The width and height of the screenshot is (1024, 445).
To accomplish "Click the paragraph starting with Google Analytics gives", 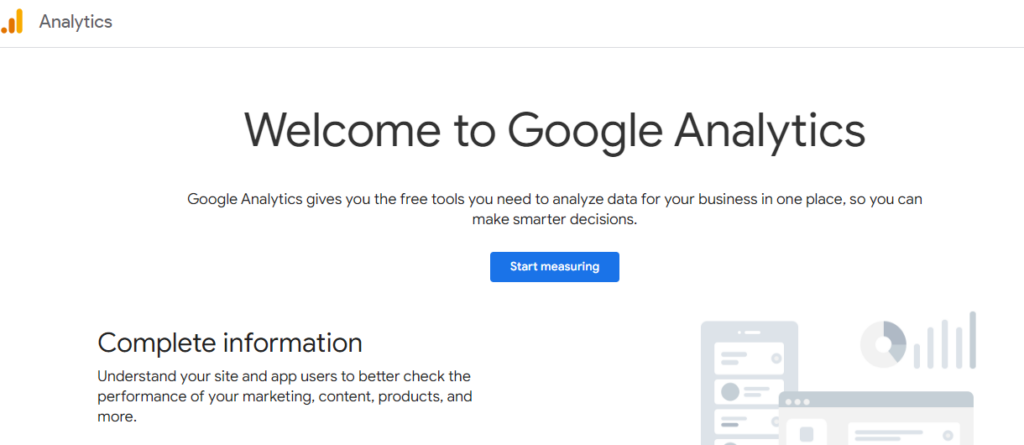I will point(554,209).
